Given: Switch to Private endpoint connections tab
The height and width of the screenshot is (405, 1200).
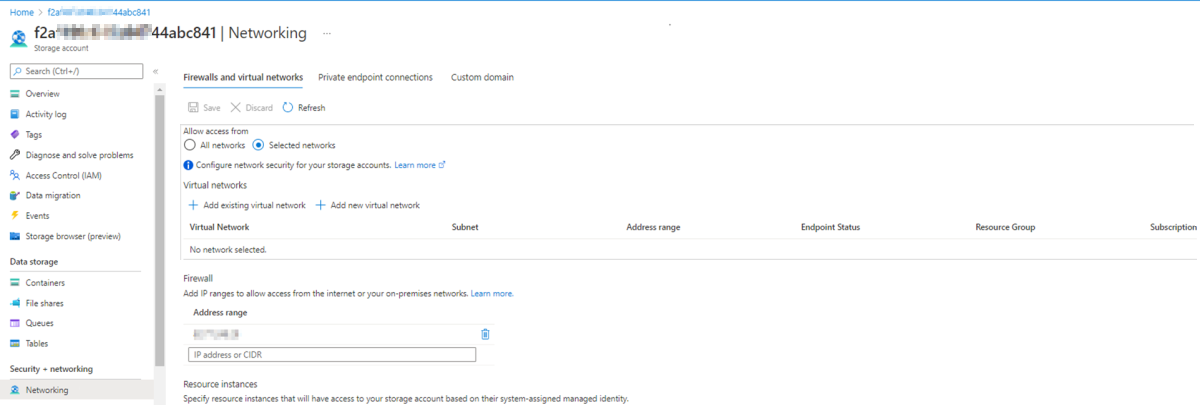Looking at the screenshot, I should (375, 77).
